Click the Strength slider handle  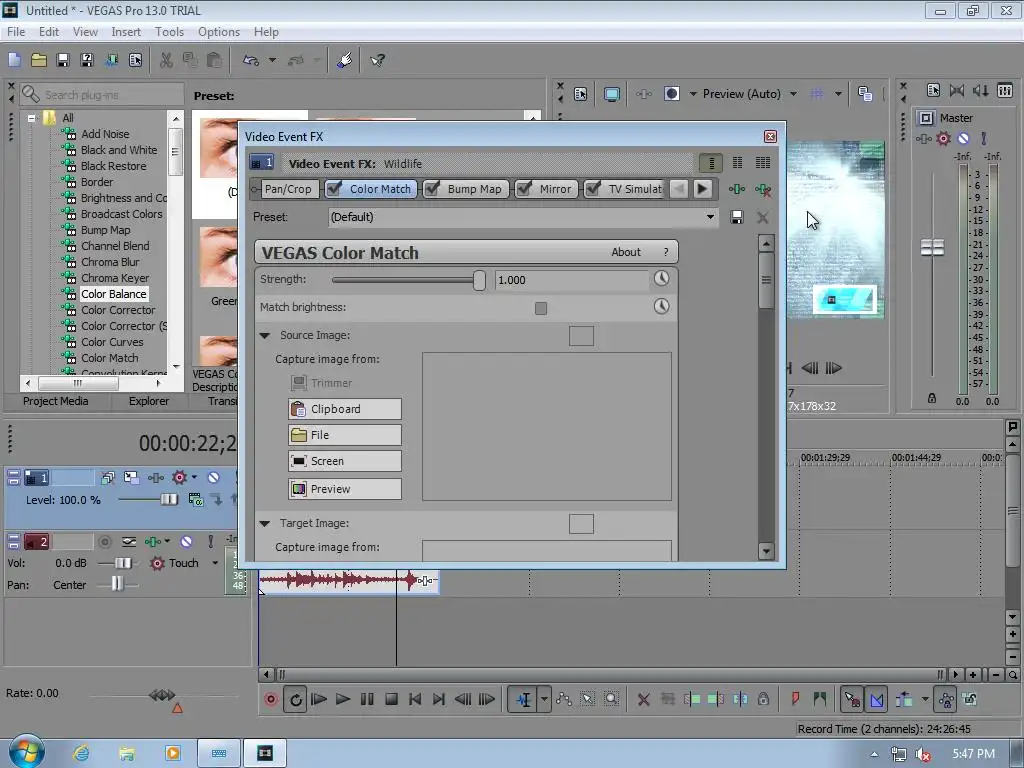tap(479, 280)
